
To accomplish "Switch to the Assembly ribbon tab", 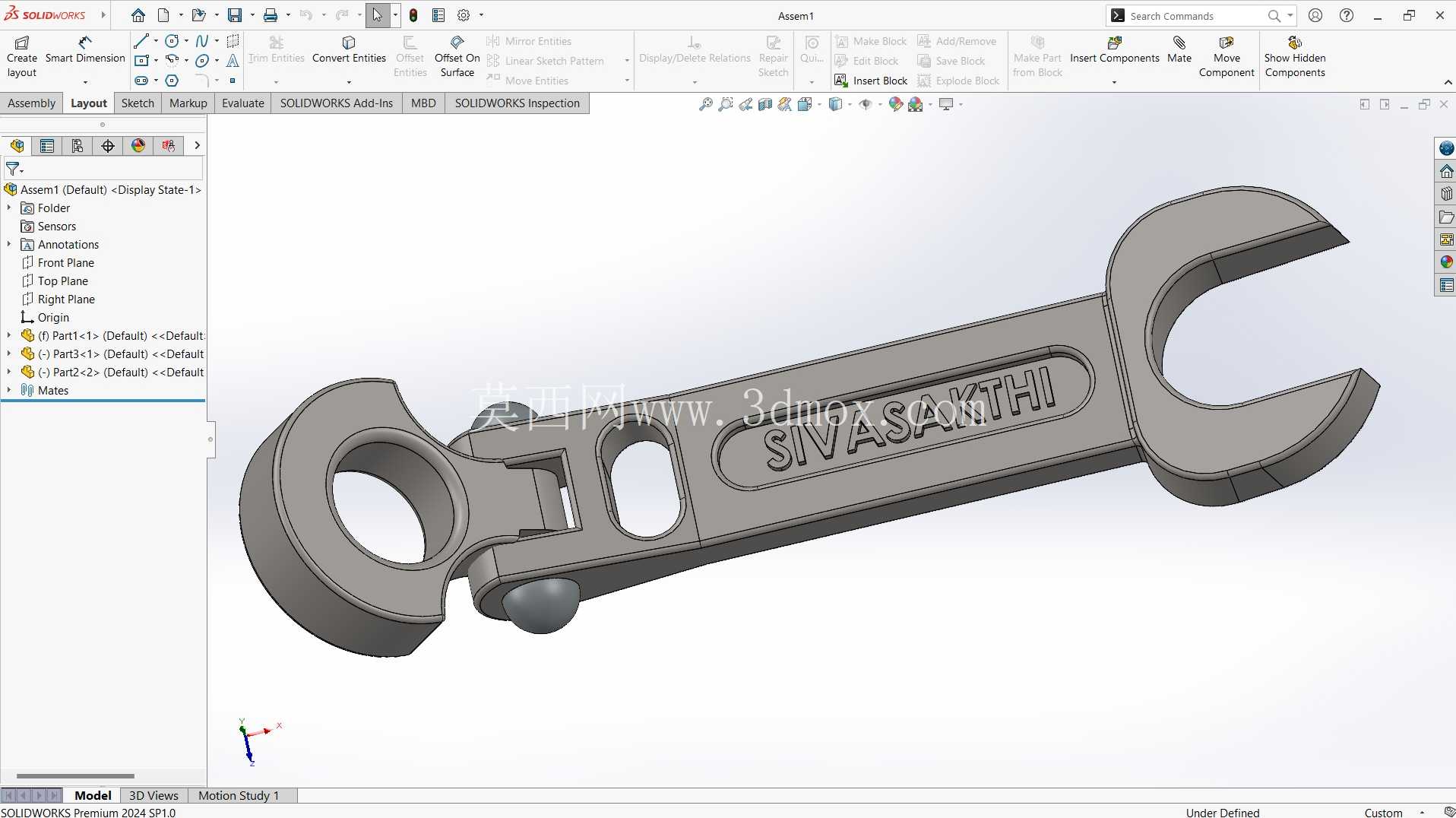I will [32, 103].
